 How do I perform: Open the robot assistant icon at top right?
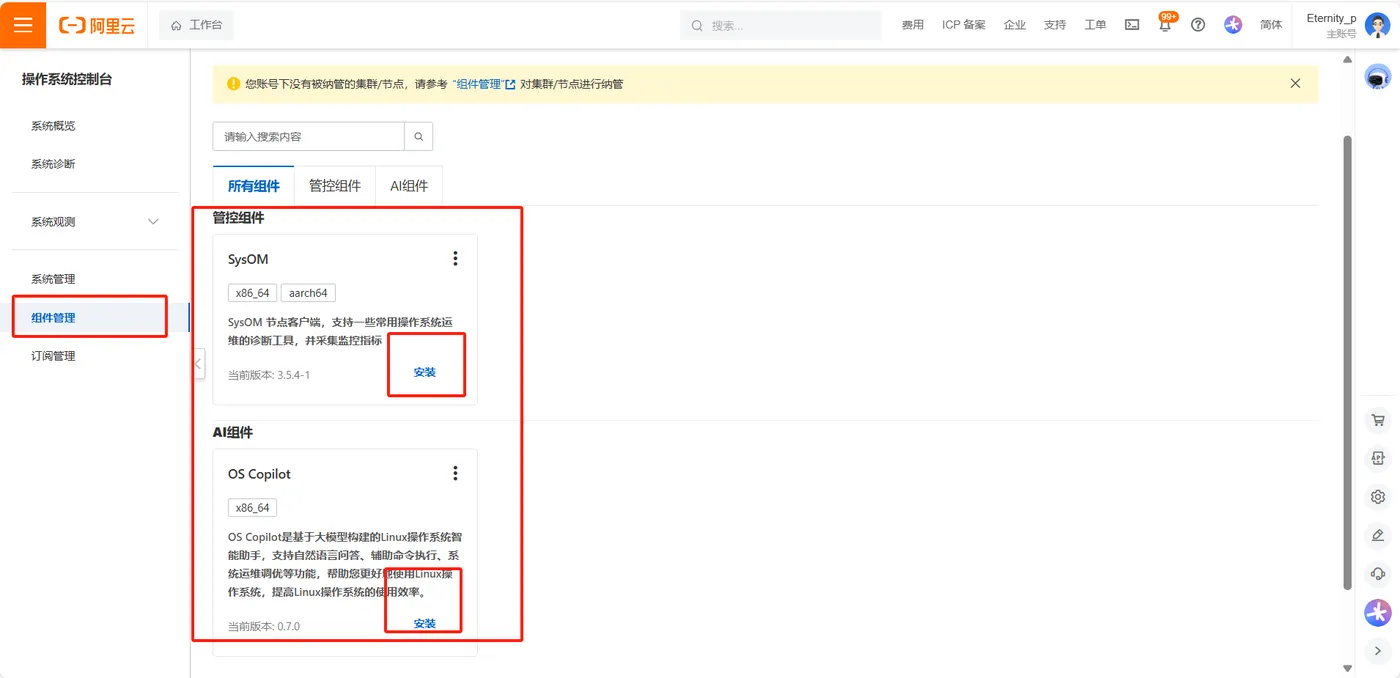1378,77
